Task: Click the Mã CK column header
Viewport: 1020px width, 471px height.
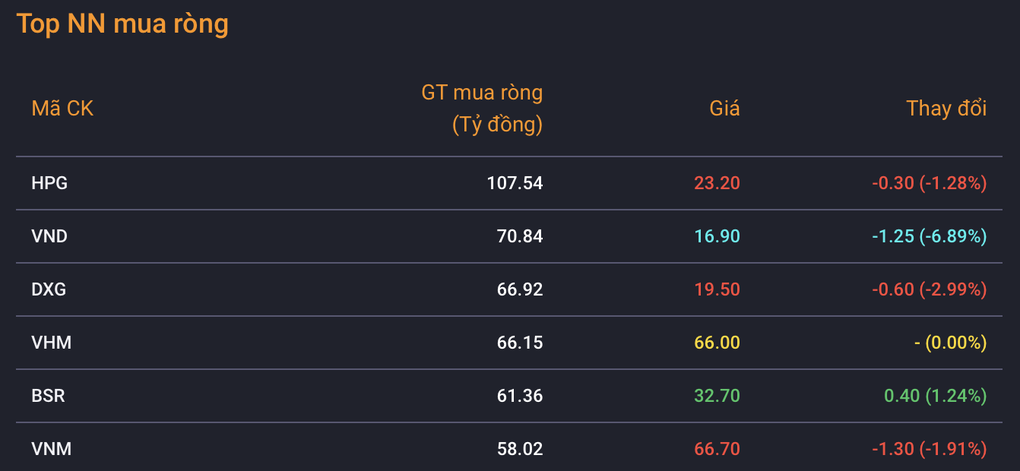Action: click(62, 109)
